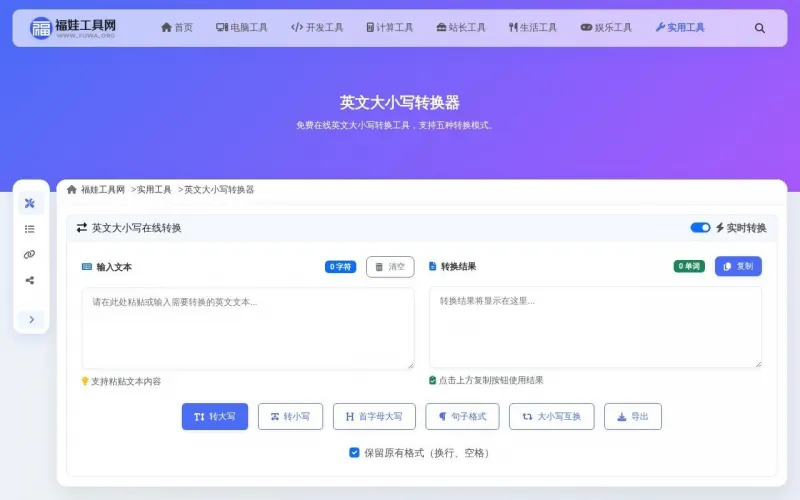Click the 福娃工具网 site logo

(73, 28)
